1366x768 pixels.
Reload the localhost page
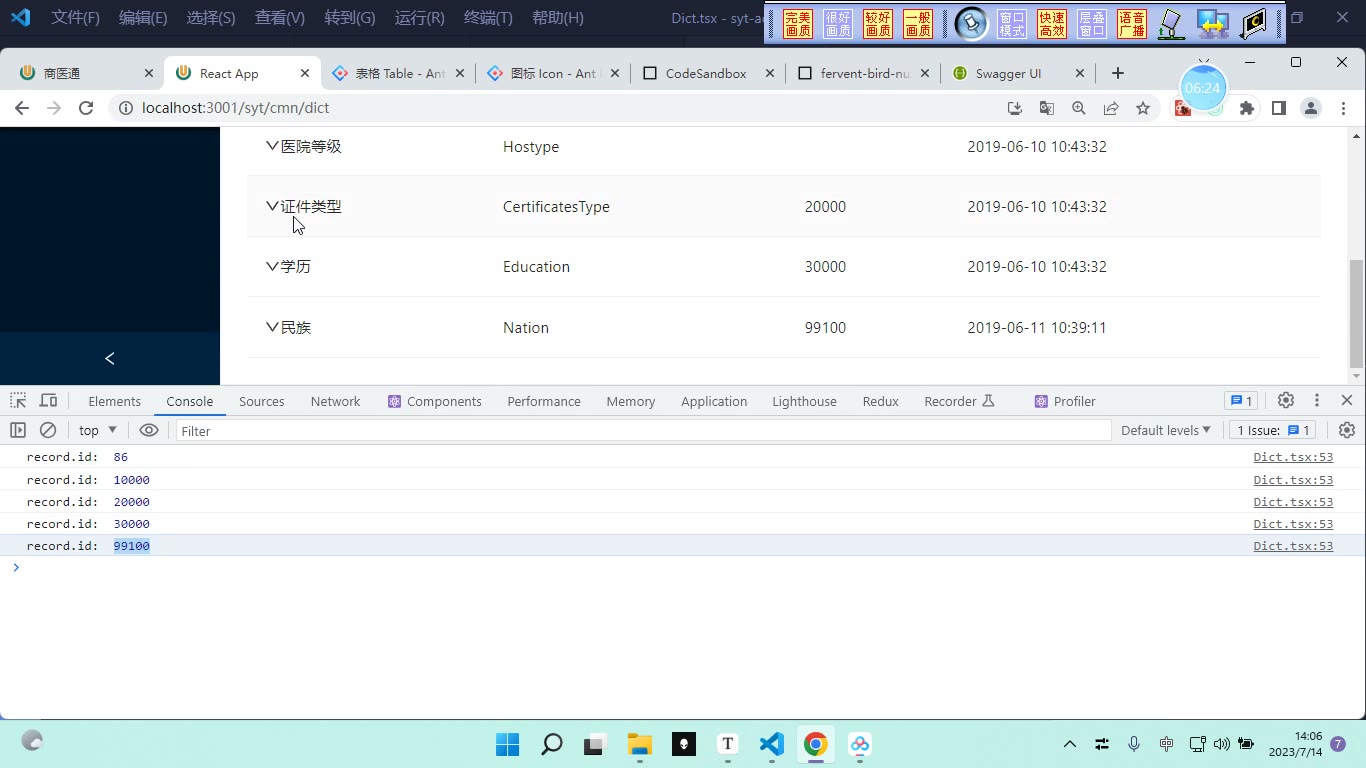[86, 108]
